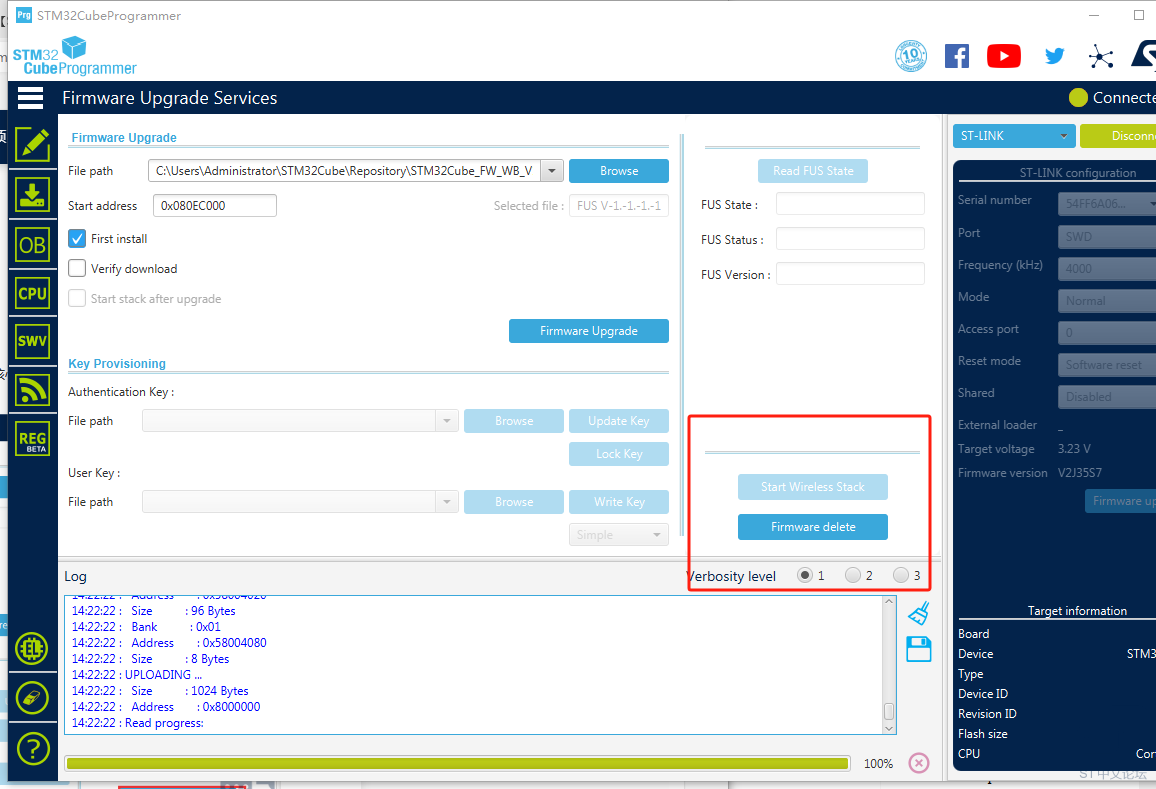Open the Twitter icon
This screenshot has width=1156, height=789.
[1054, 56]
